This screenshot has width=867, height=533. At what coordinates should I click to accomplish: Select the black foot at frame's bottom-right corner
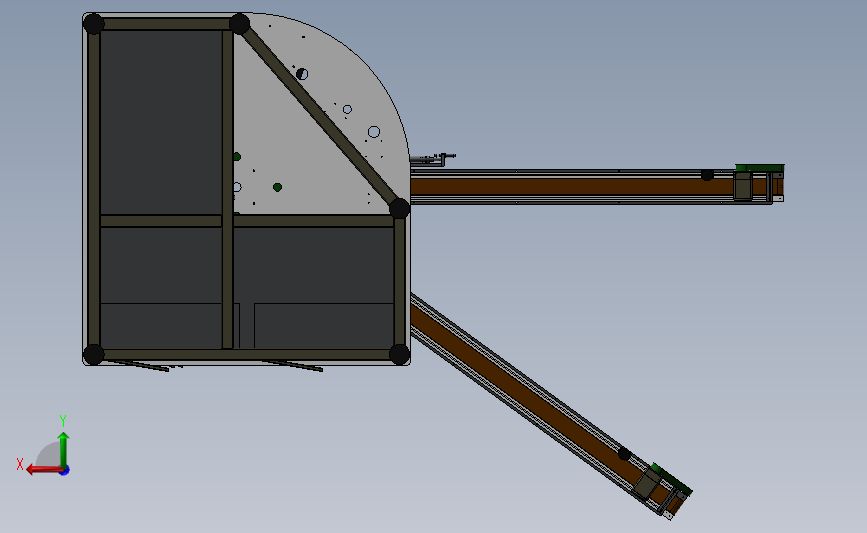coord(399,354)
